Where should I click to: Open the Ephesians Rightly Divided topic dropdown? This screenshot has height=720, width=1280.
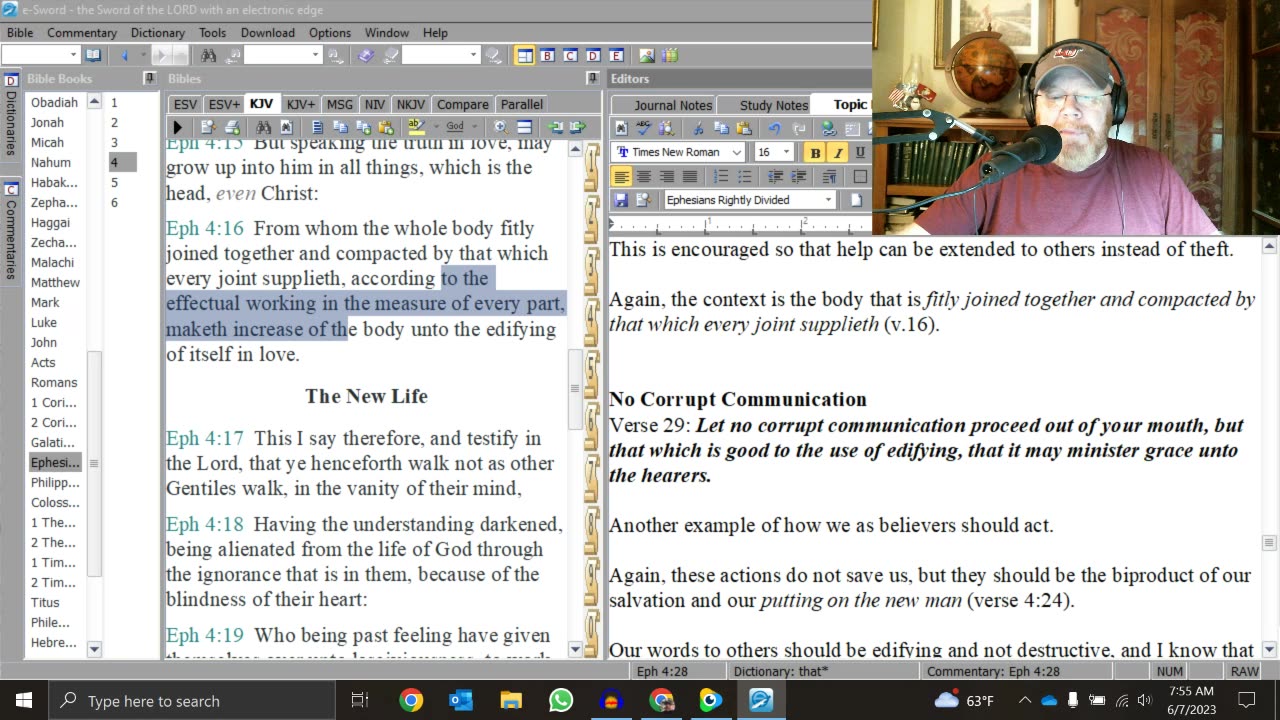[x=828, y=200]
